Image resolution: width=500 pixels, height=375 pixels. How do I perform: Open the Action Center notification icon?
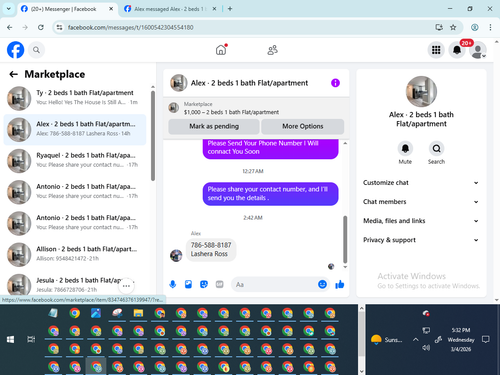(x=486, y=340)
